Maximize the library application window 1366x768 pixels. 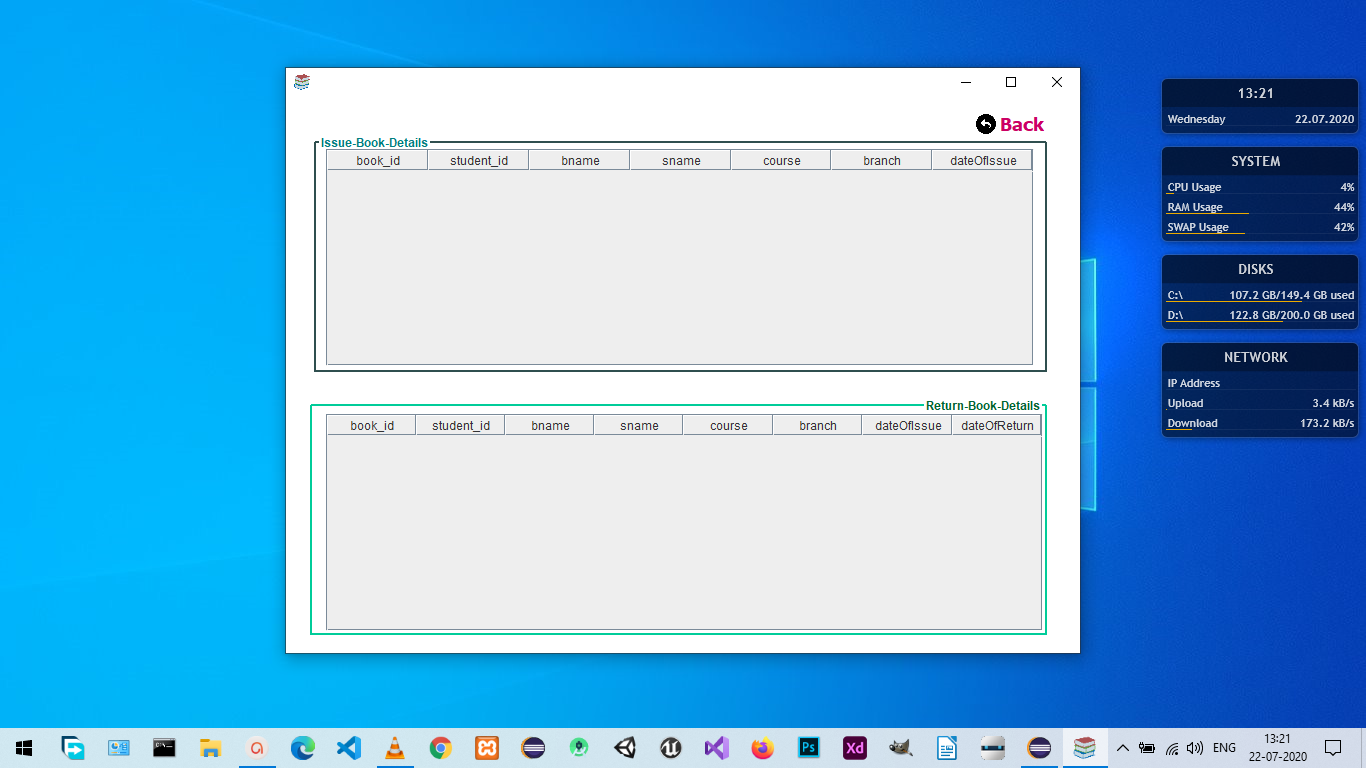1011,82
